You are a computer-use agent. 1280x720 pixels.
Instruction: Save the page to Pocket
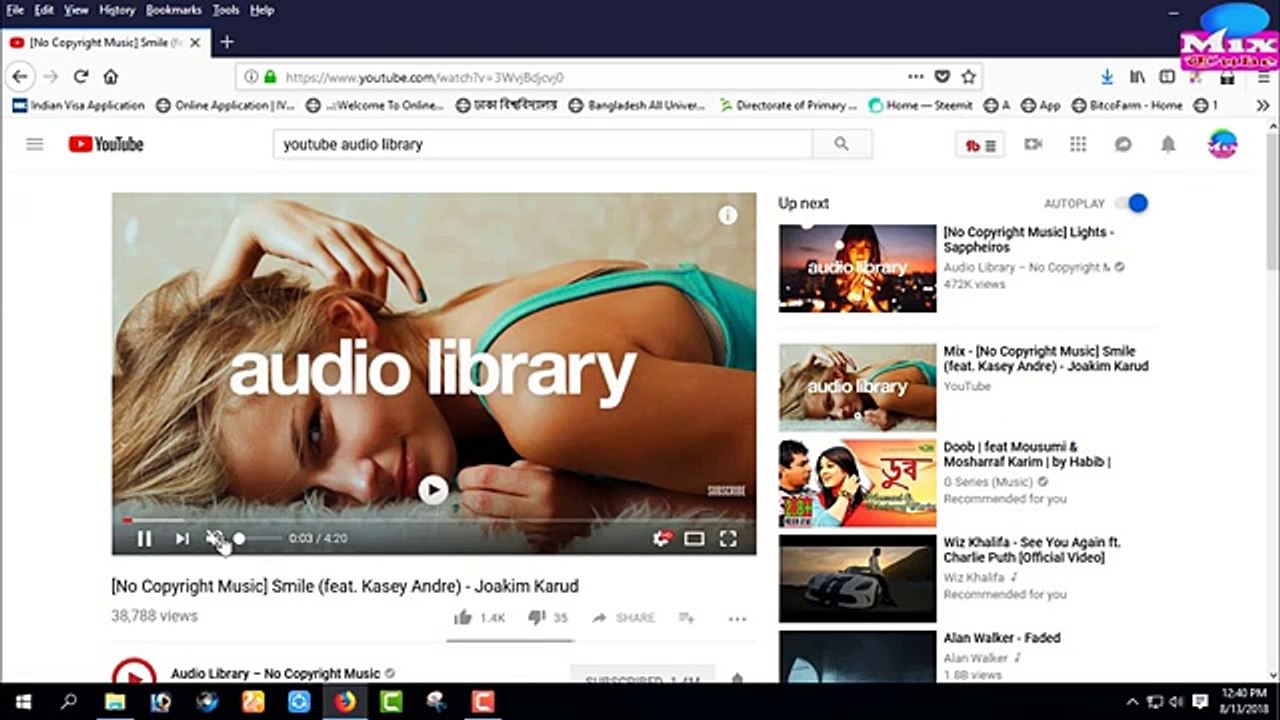pyautogui.click(x=942, y=76)
